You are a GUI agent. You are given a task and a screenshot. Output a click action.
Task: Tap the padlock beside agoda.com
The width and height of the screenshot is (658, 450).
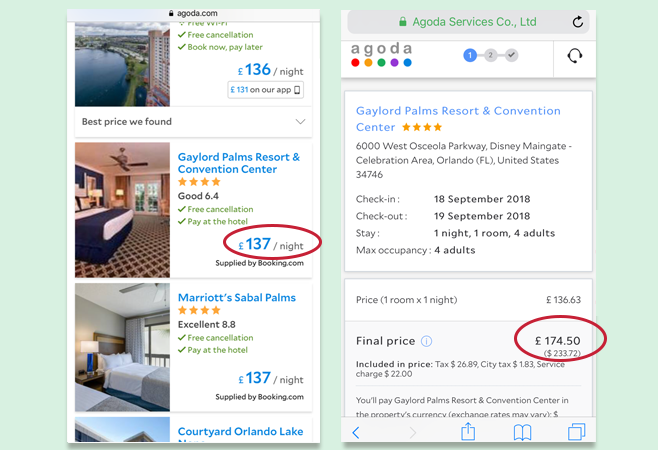click(171, 13)
